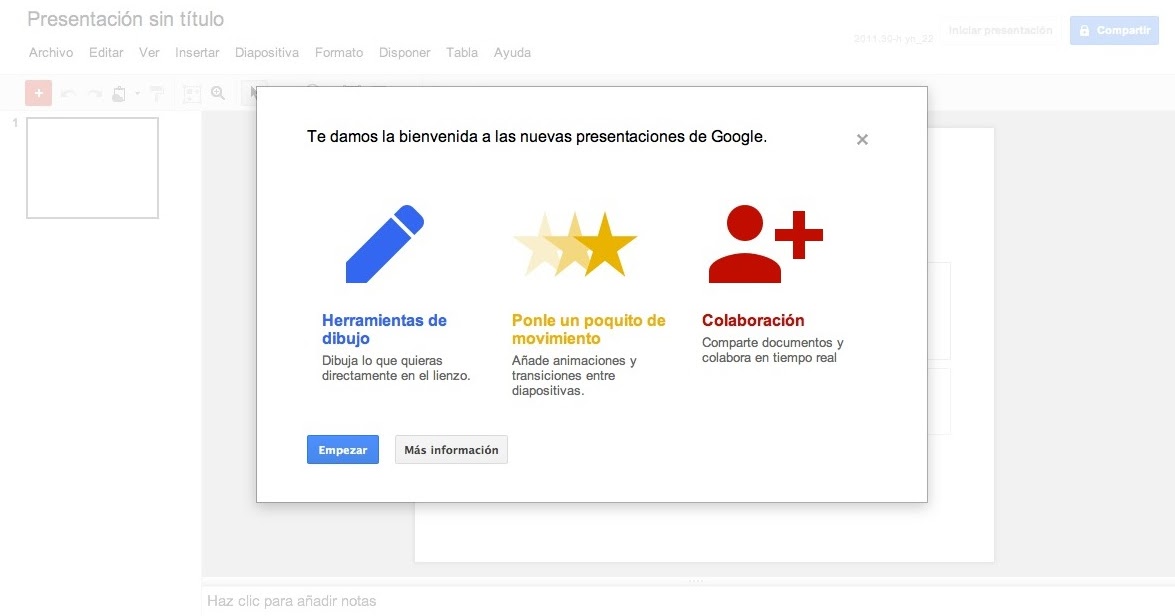The image size is (1175, 616).
Task: Open the Disponer menu
Action: pyautogui.click(x=405, y=52)
